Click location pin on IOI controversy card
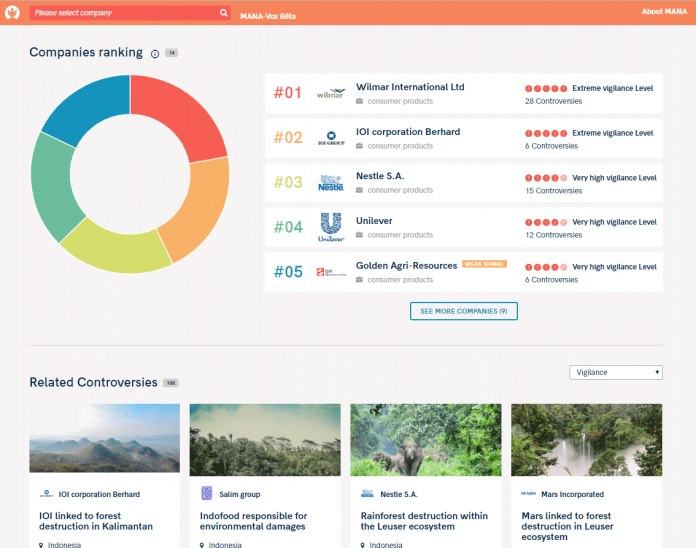 (x=41, y=545)
